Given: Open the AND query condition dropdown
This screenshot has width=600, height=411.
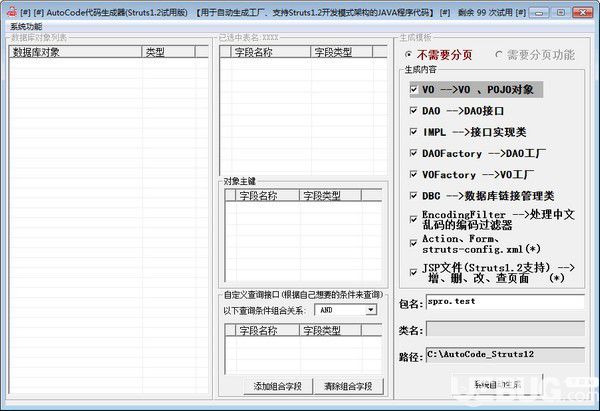Looking at the screenshot, I should [x=370, y=310].
